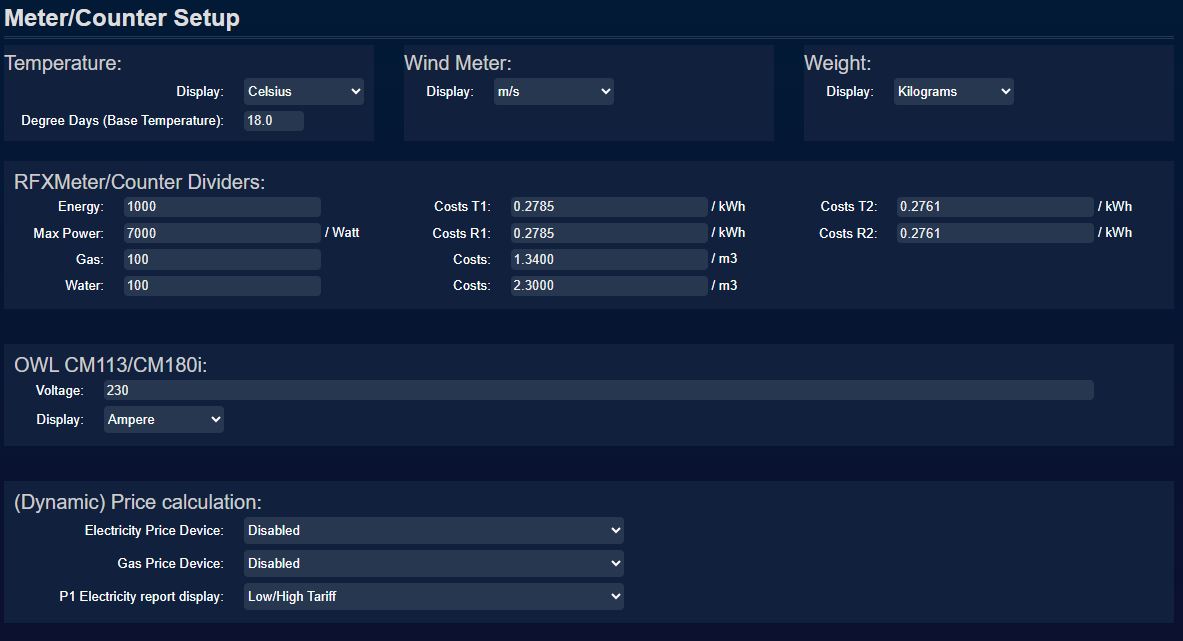The height and width of the screenshot is (641, 1183).
Task: Open the Temperature Display dropdown
Action: click(x=303, y=91)
